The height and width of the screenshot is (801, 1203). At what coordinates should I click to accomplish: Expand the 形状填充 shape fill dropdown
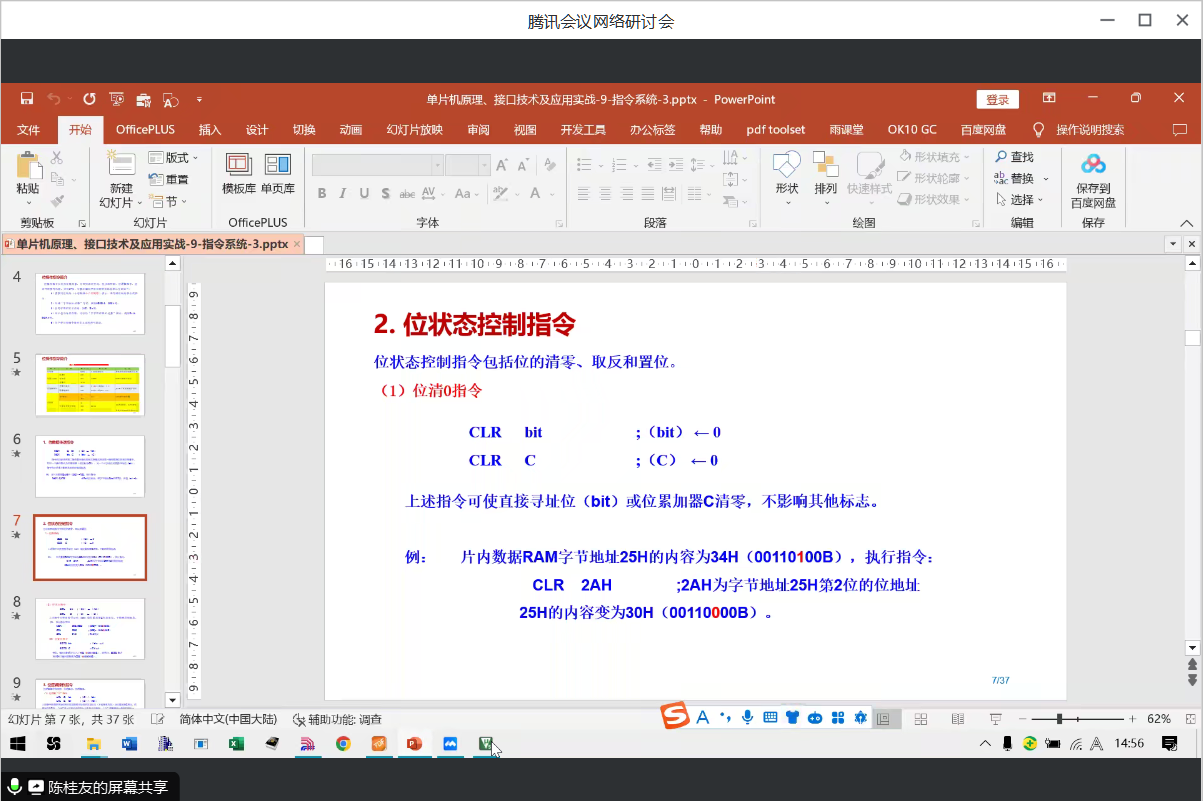pos(935,157)
